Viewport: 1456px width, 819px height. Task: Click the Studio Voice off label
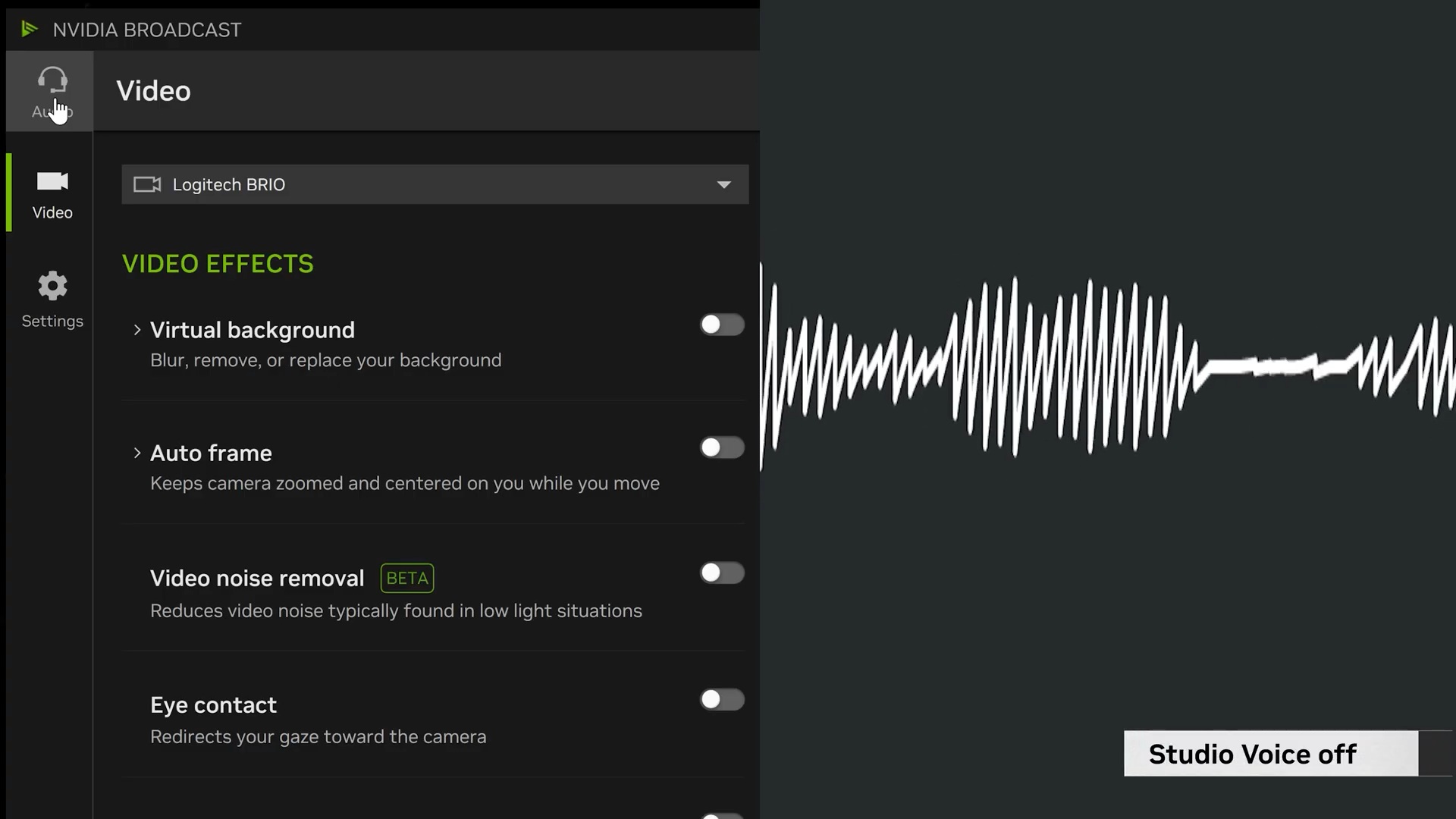[1252, 754]
